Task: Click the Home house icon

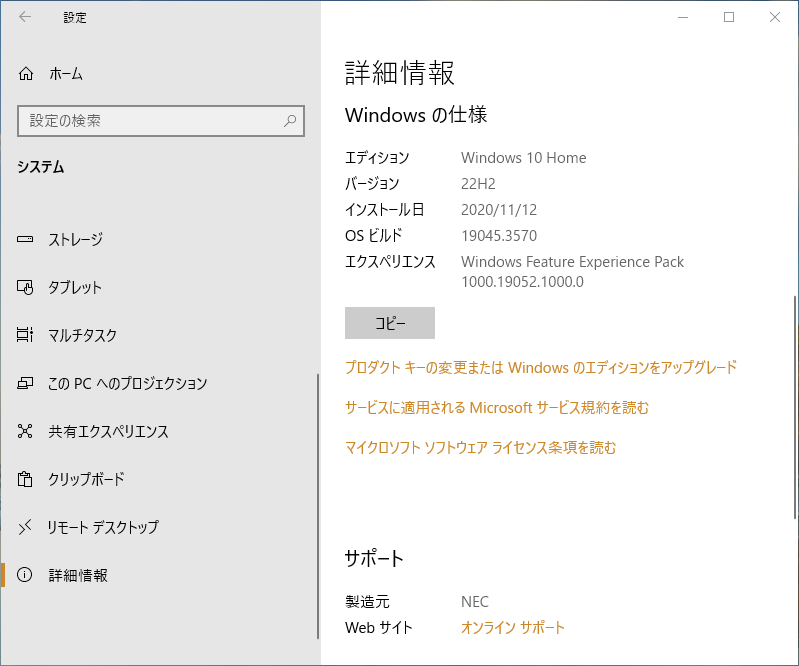Action: click(26, 74)
